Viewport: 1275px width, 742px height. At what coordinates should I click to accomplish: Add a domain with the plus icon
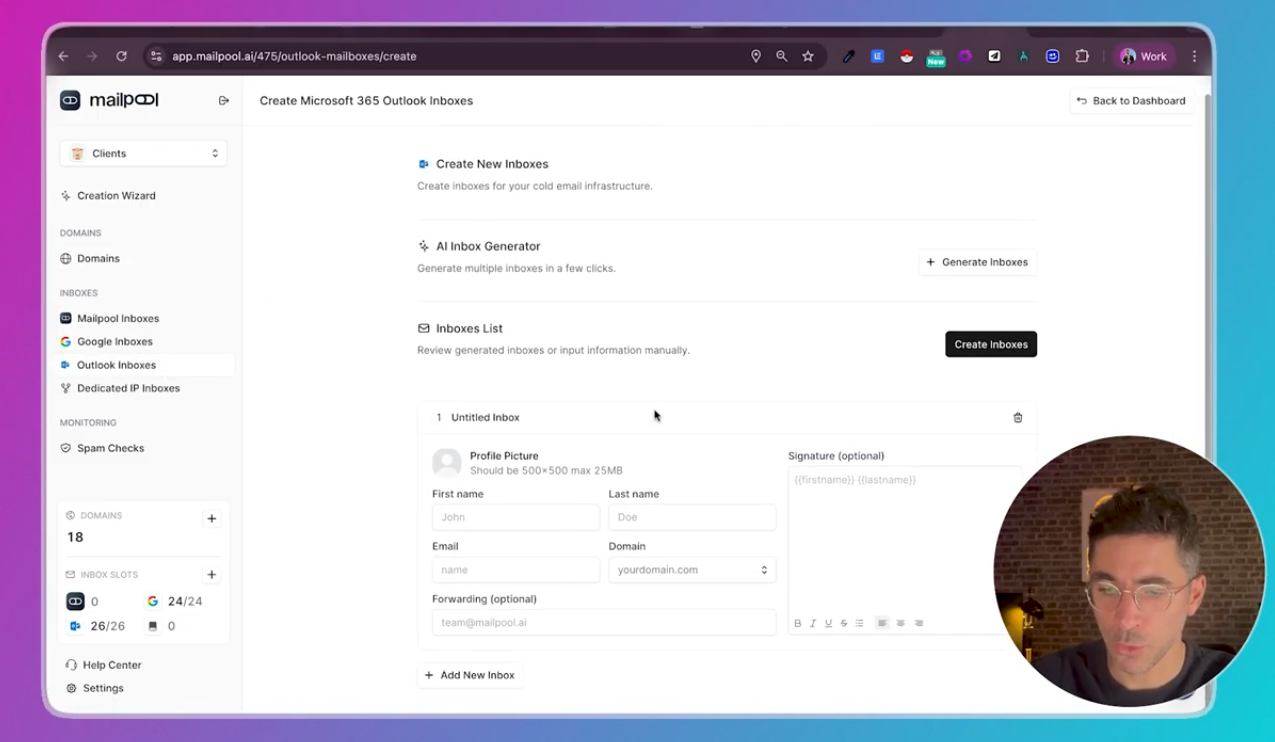point(211,519)
